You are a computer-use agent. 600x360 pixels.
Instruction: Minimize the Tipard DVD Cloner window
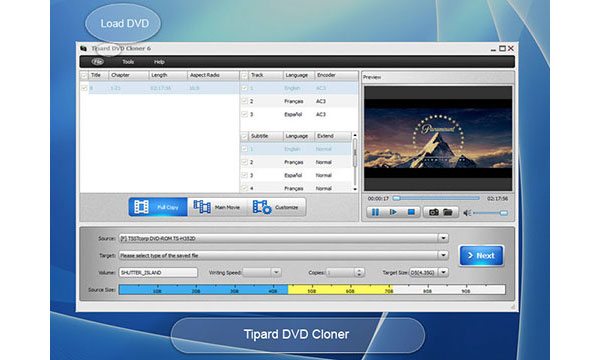[493, 49]
